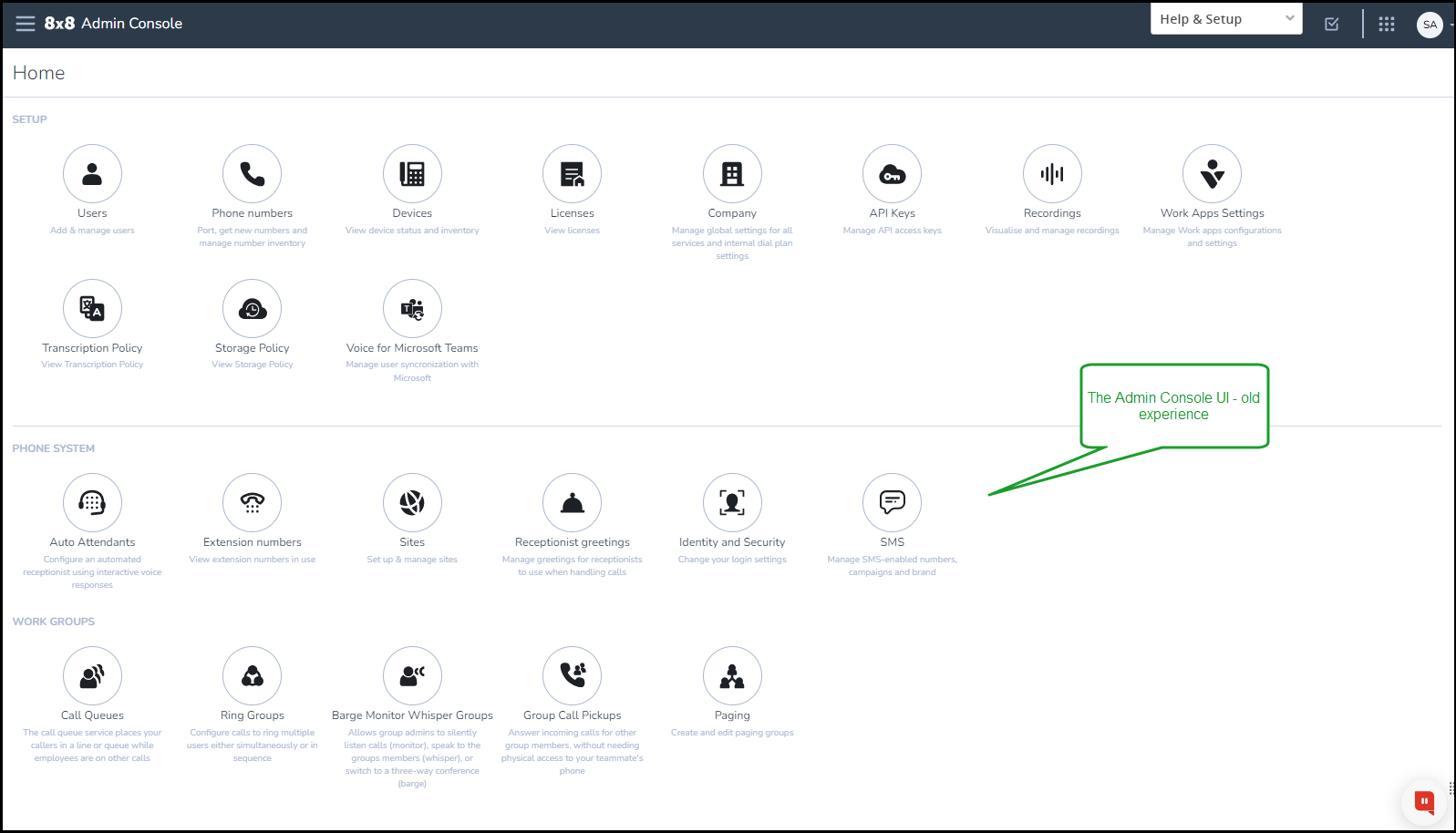Viewport: 1456px width, 833px height.
Task: Click the Phone numbers label
Action: 253,213
